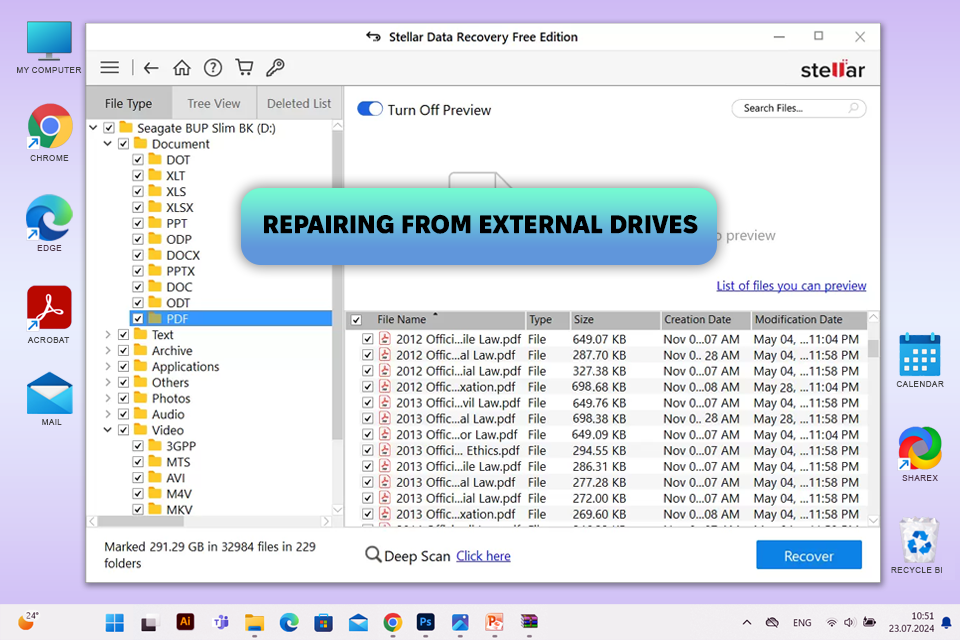The image size is (960, 640).
Task: Click the search magnifier icon in Search Files
Action: [853, 108]
